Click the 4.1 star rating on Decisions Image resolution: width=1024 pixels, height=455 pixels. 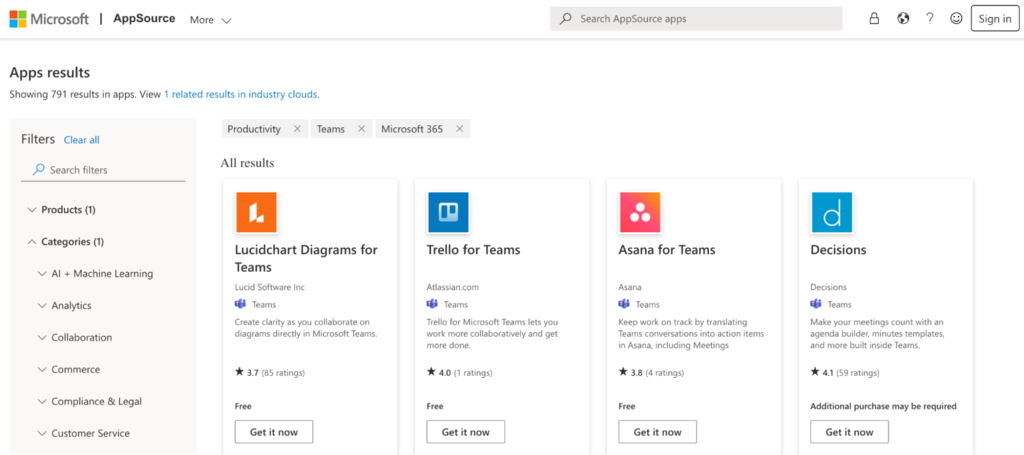tap(823, 372)
